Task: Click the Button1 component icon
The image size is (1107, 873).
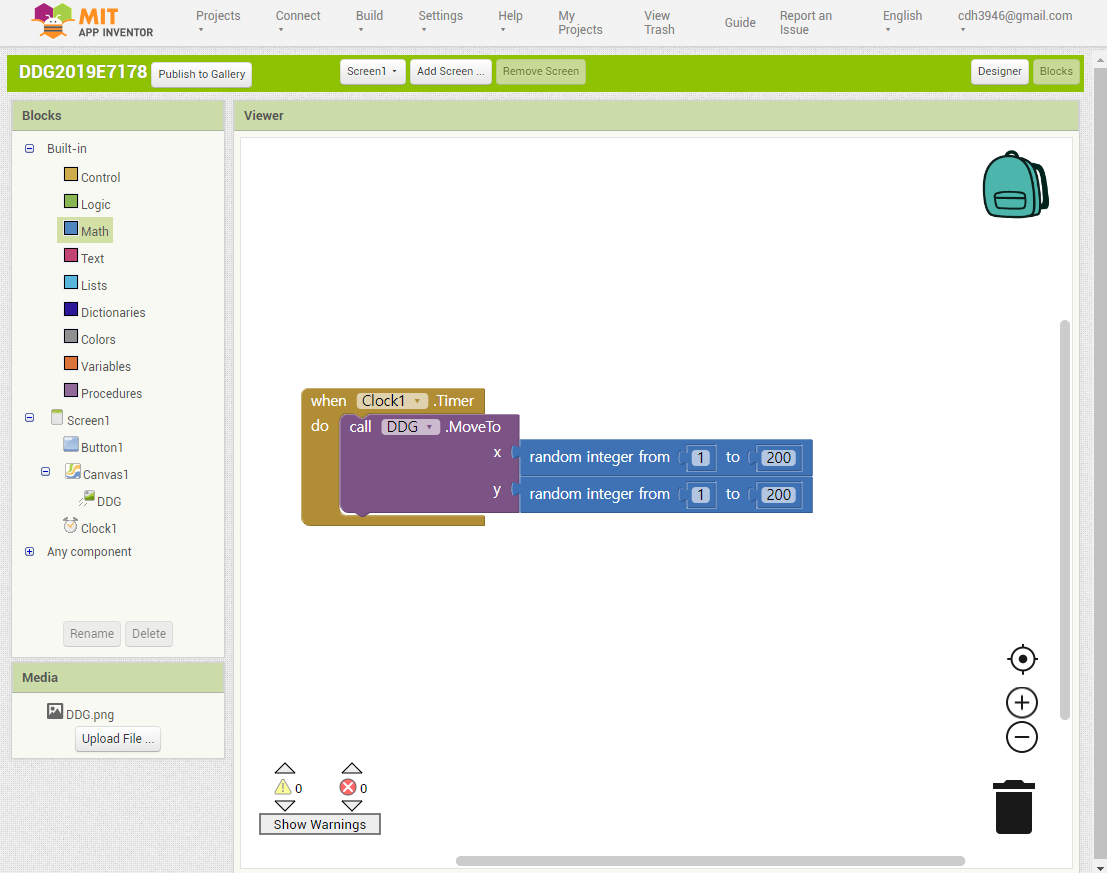Action: 71,445
